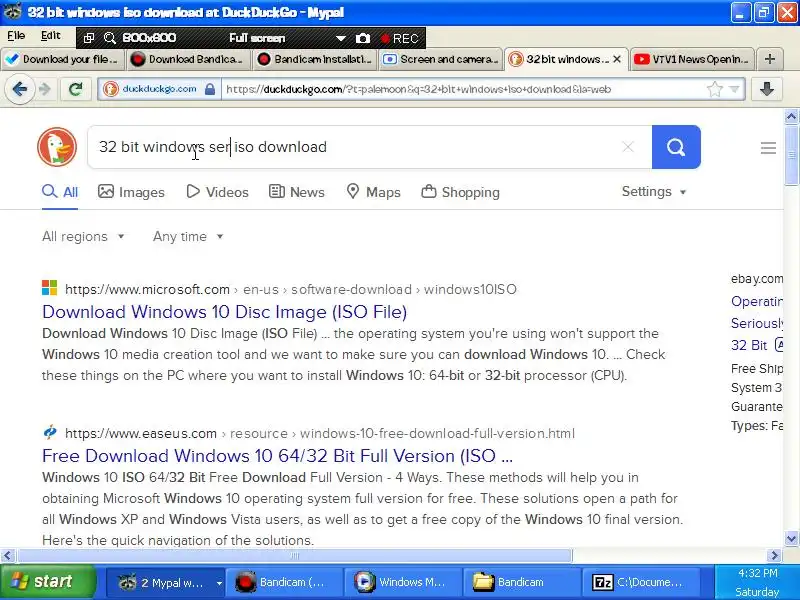The image size is (800, 600).
Task: Open the Mypal windows taskbar group
Action: pos(165,582)
